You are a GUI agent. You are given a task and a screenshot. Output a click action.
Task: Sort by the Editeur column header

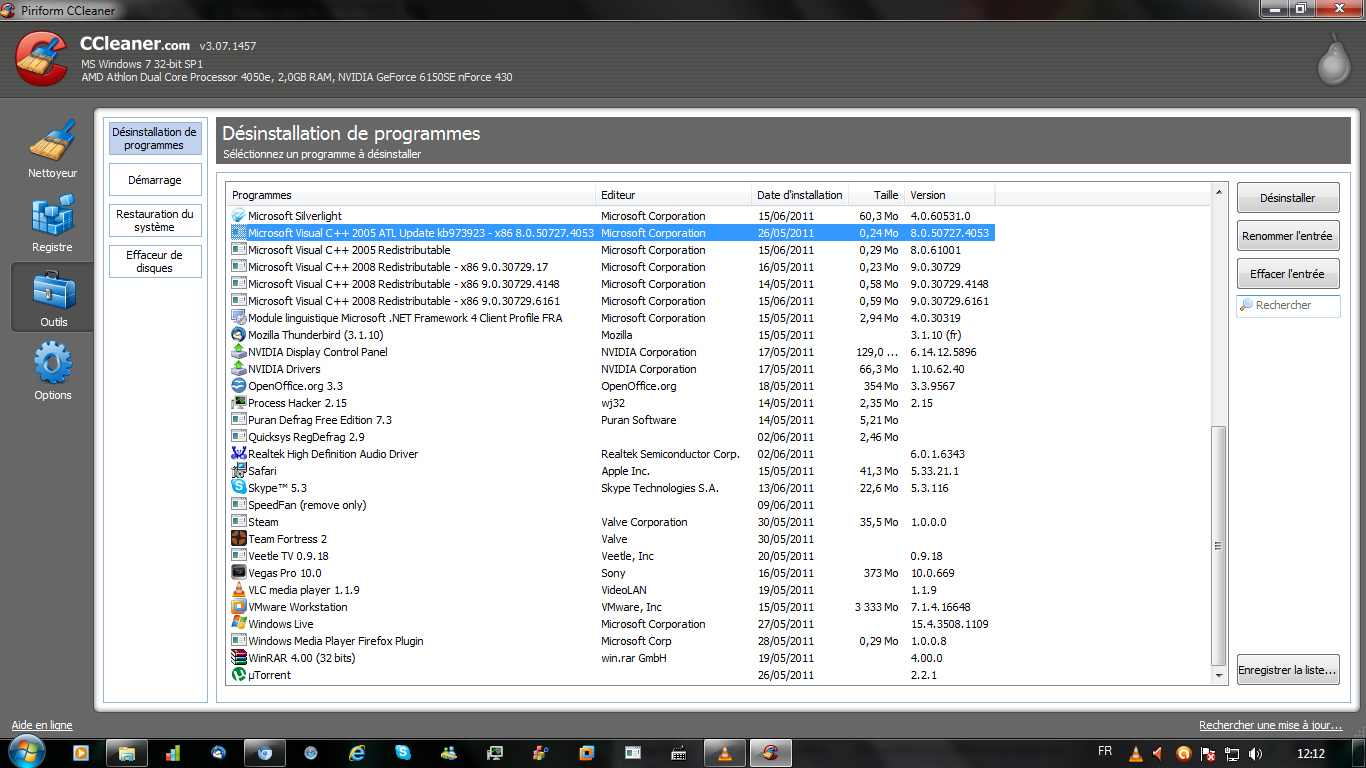[674, 195]
